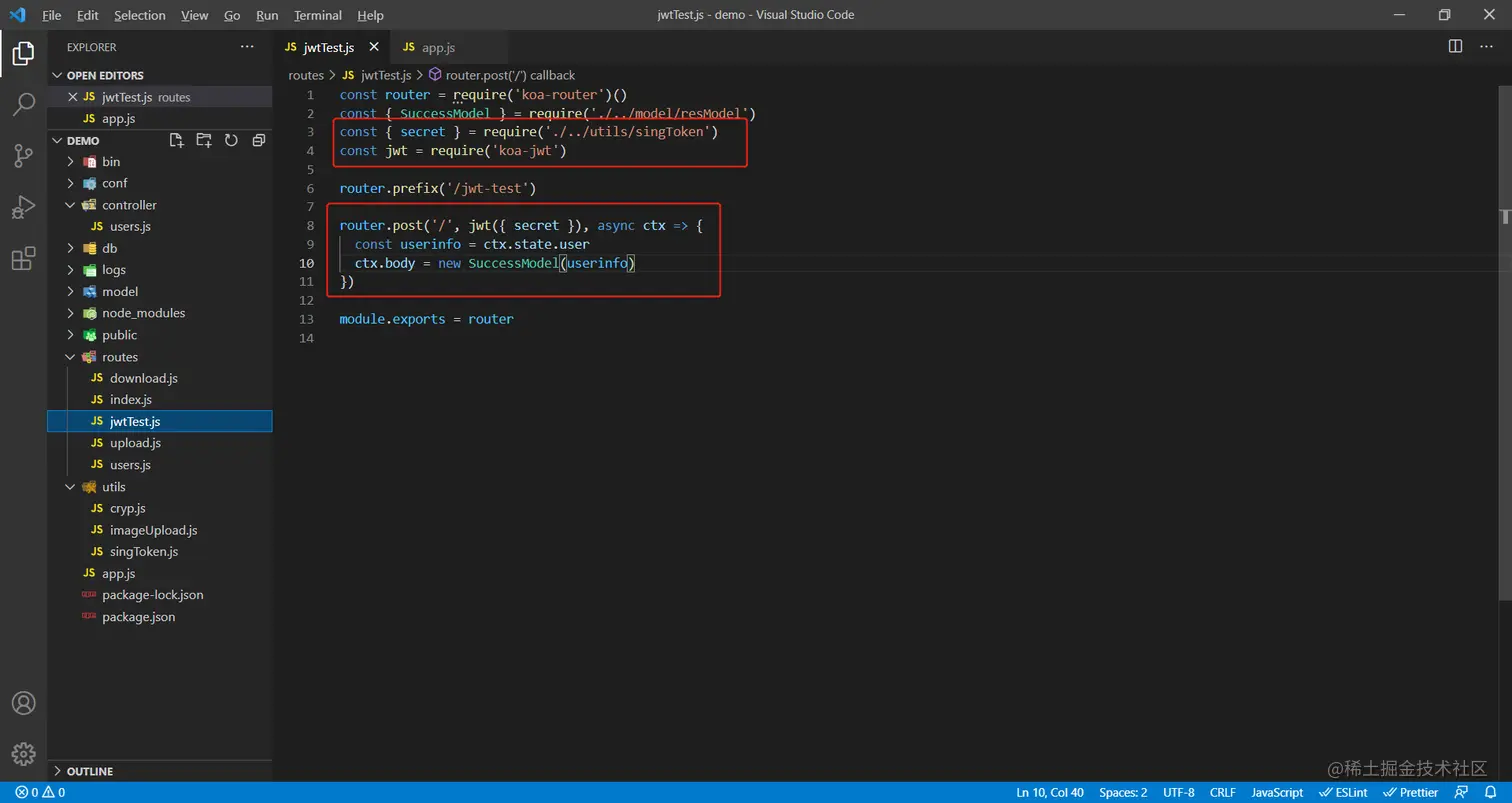The width and height of the screenshot is (1512, 803).
Task: Open the Run menu
Action: tap(267, 15)
